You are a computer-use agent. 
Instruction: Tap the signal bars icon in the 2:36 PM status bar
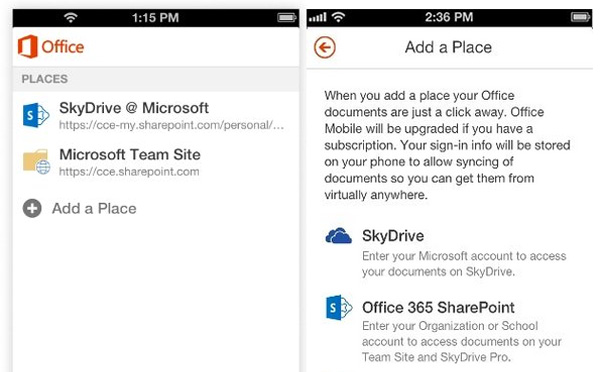click(318, 17)
